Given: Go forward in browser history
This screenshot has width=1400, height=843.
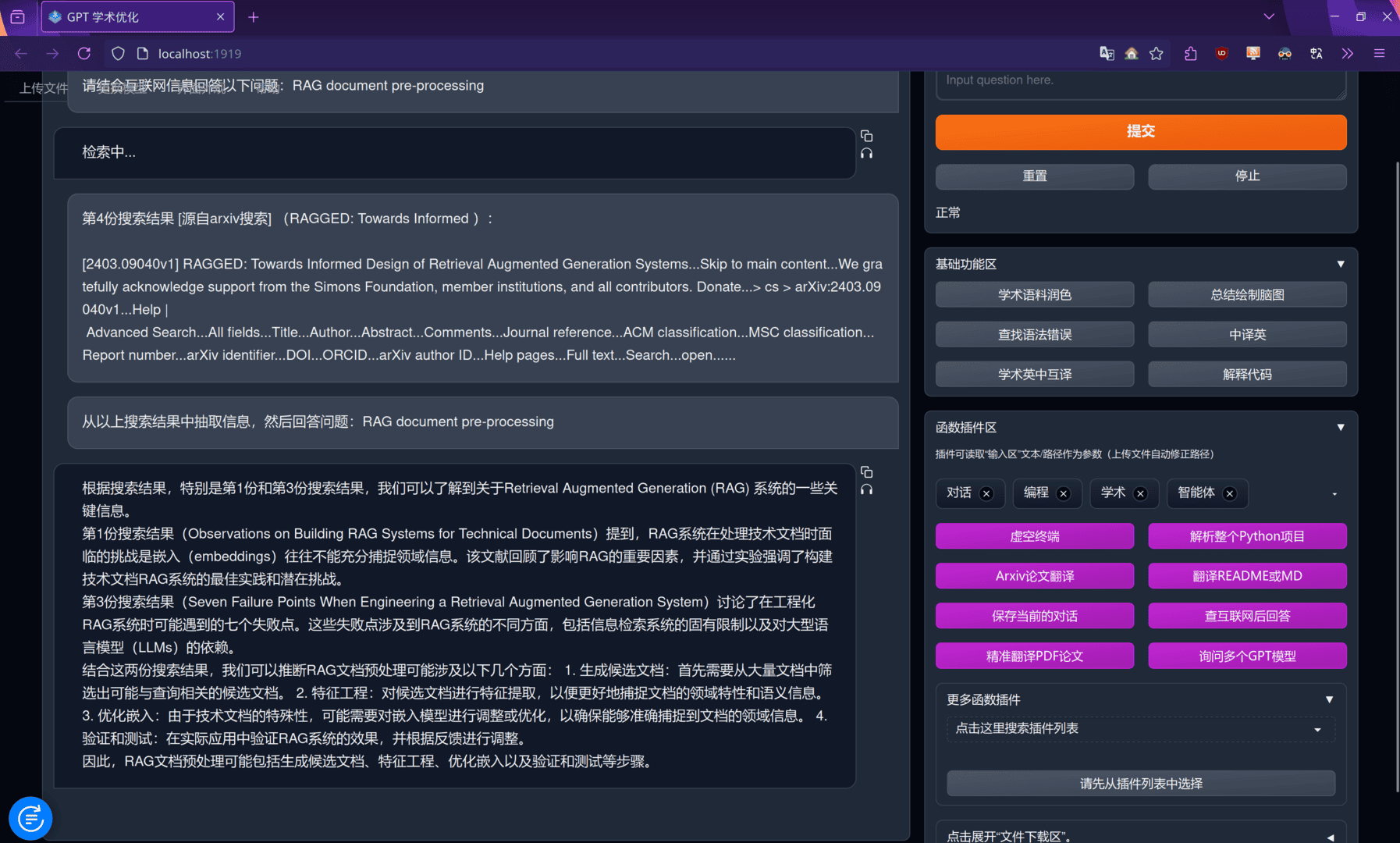Looking at the screenshot, I should [52, 53].
